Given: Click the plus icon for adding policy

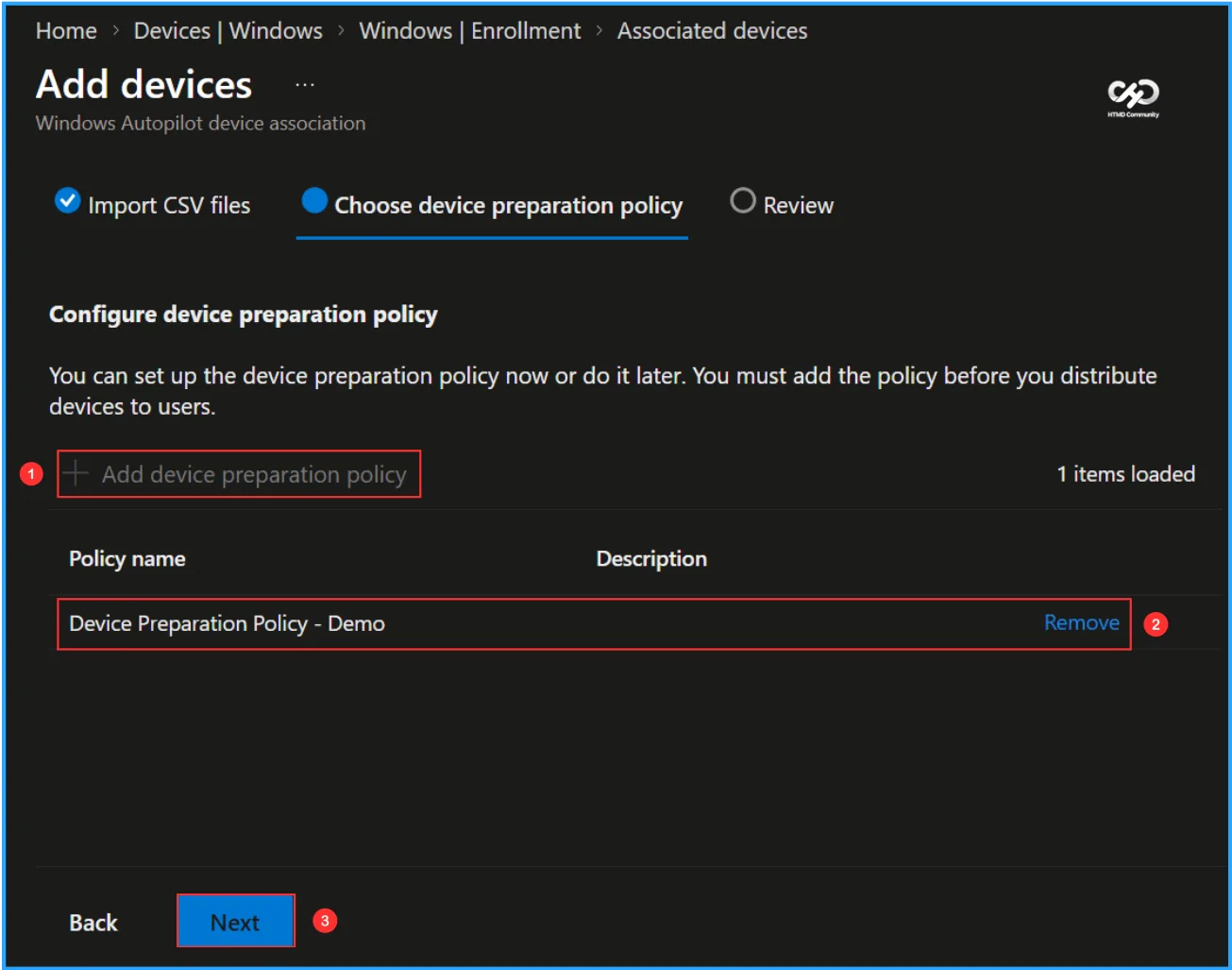Looking at the screenshot, I should click(x=76, y=473).
